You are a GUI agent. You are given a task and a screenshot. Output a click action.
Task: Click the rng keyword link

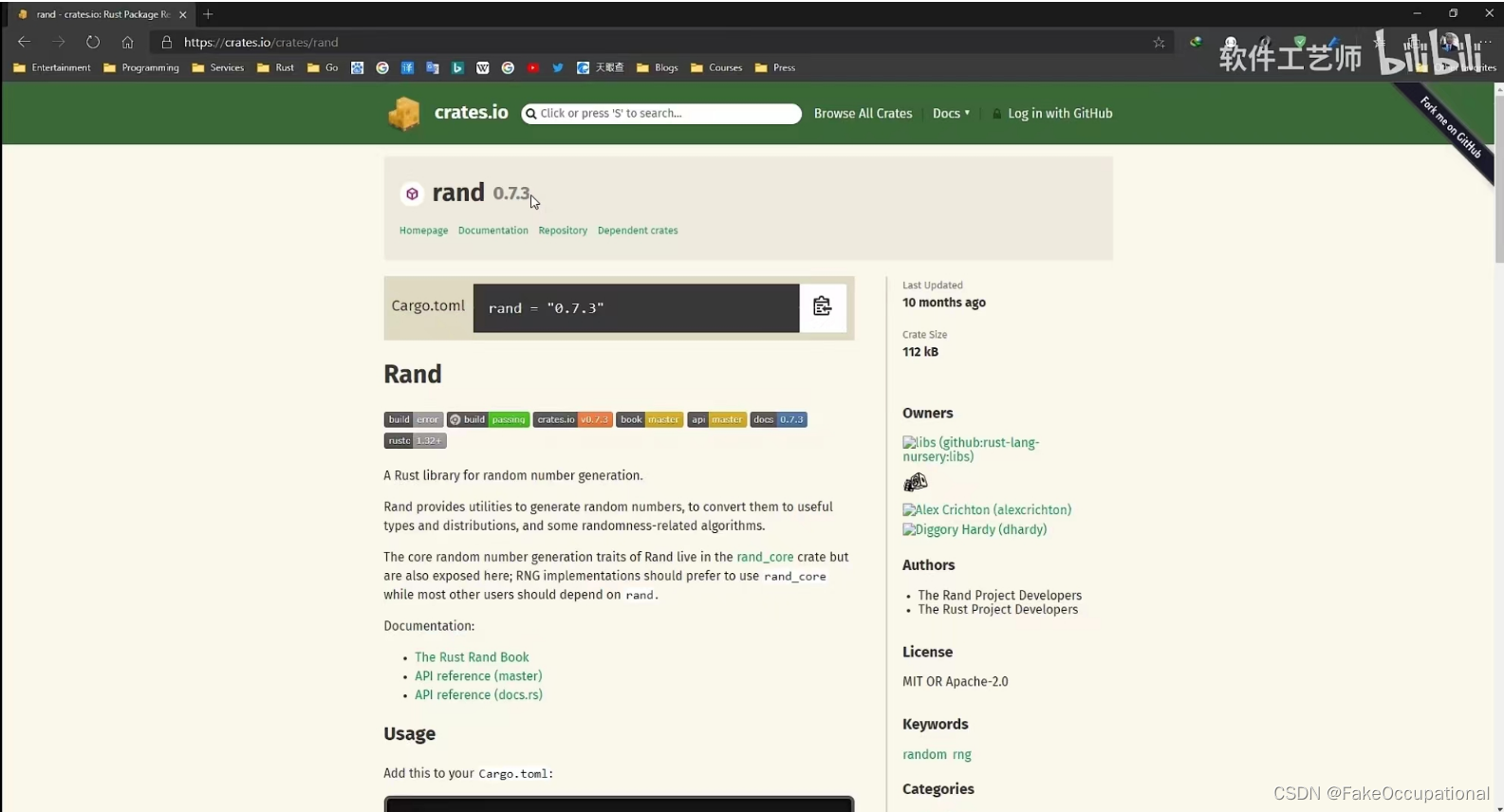coord(962,754)
